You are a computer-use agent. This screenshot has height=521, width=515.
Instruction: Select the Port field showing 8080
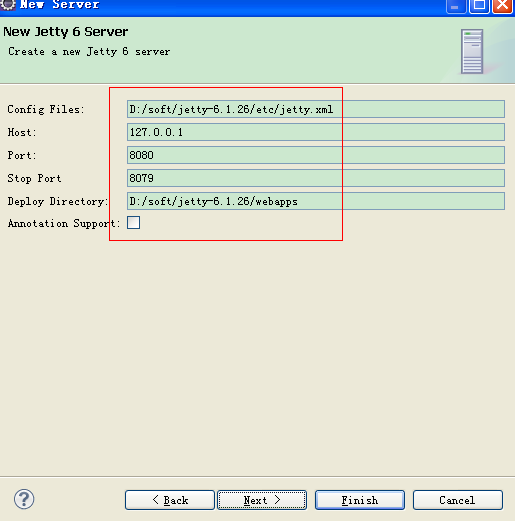pyautogui.click(x=316, y=155)
